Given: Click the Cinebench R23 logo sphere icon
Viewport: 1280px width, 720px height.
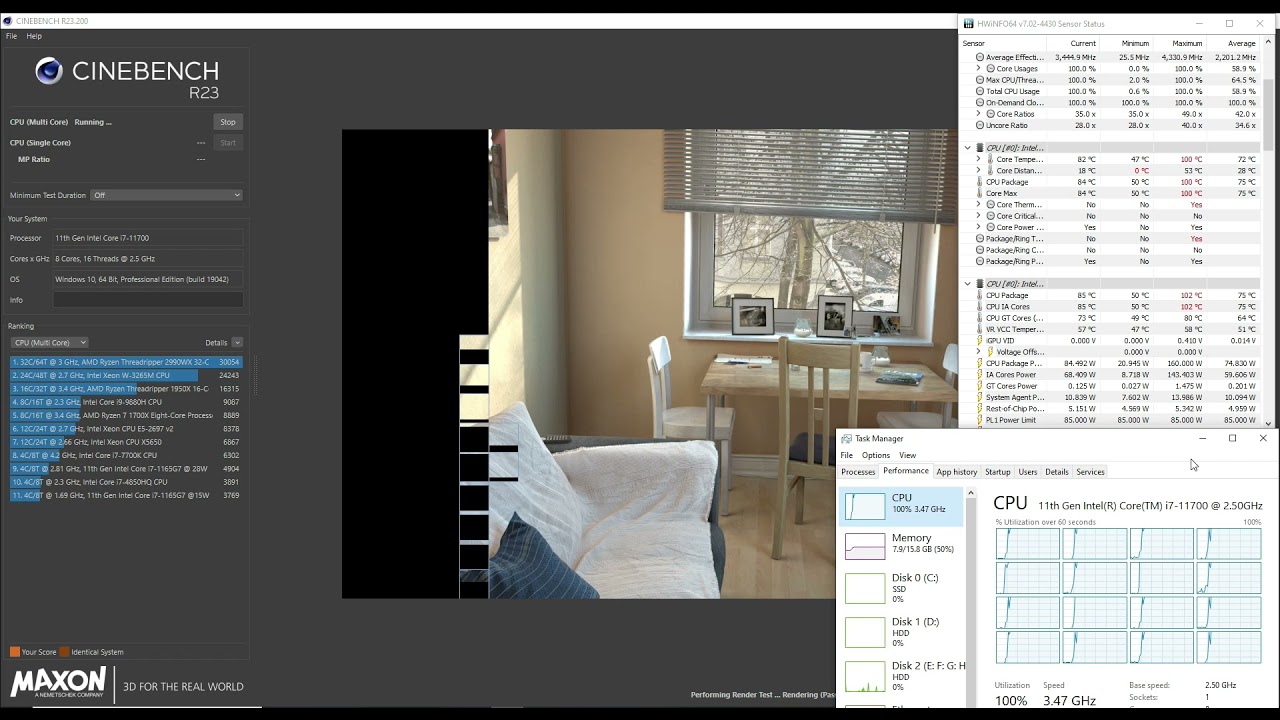Looking at the screenshot, I should coord(49,71).
